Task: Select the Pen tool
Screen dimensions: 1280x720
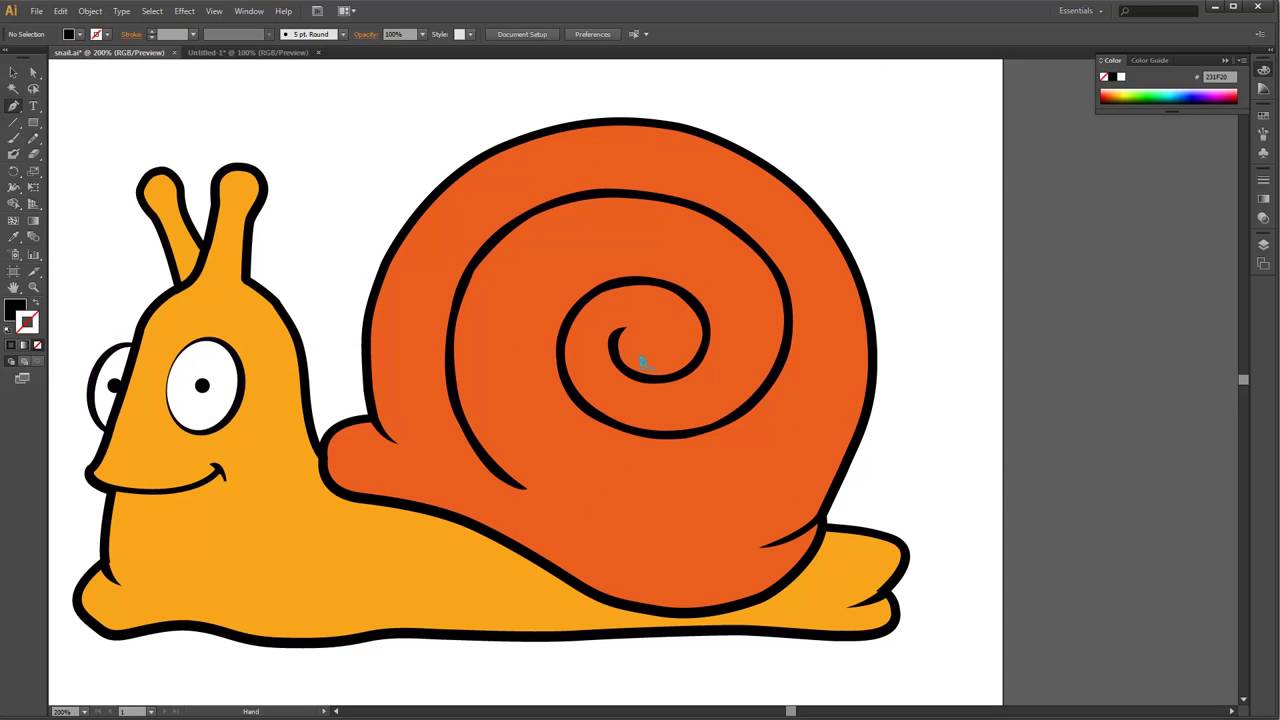Action: point(13,105)
